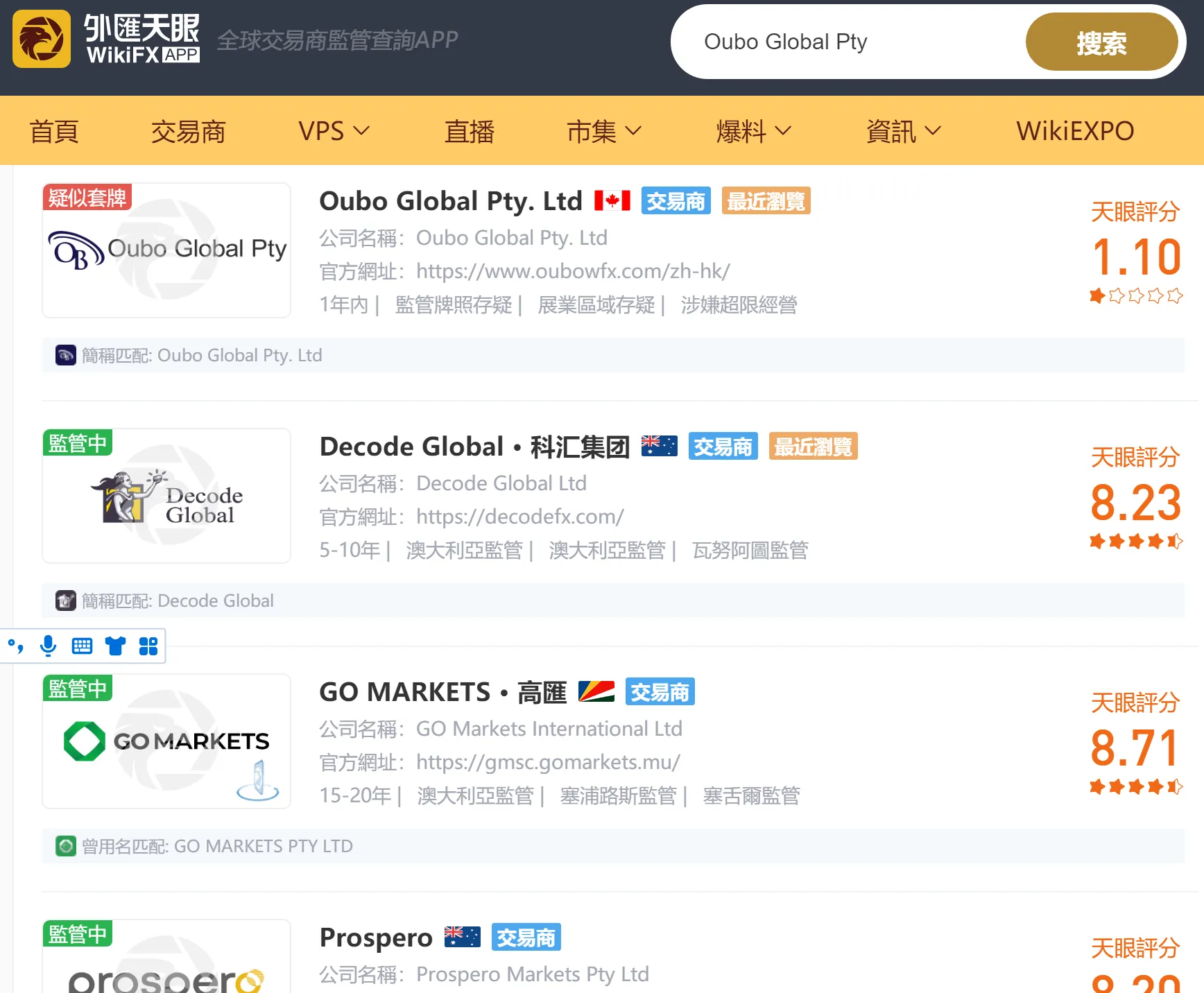Click company name Prospero Markets Pty Ltd

point(533,974)
